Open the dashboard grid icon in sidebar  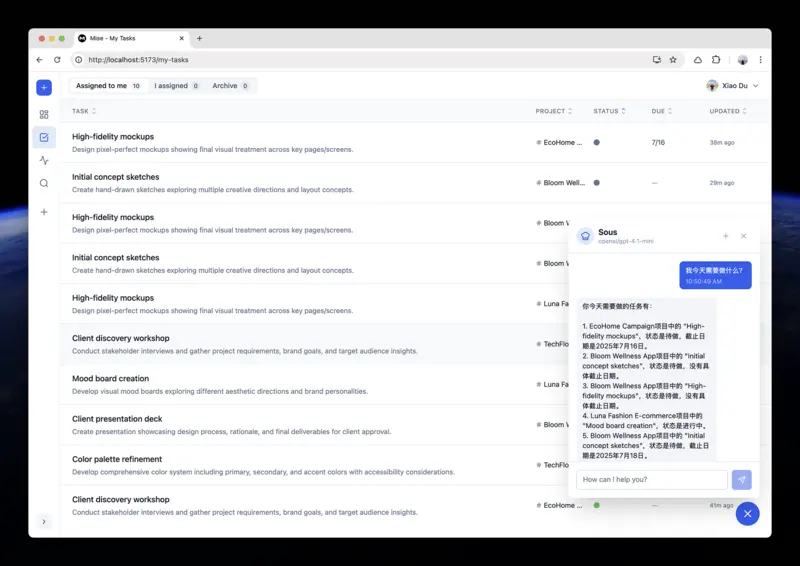pos(44,114)
